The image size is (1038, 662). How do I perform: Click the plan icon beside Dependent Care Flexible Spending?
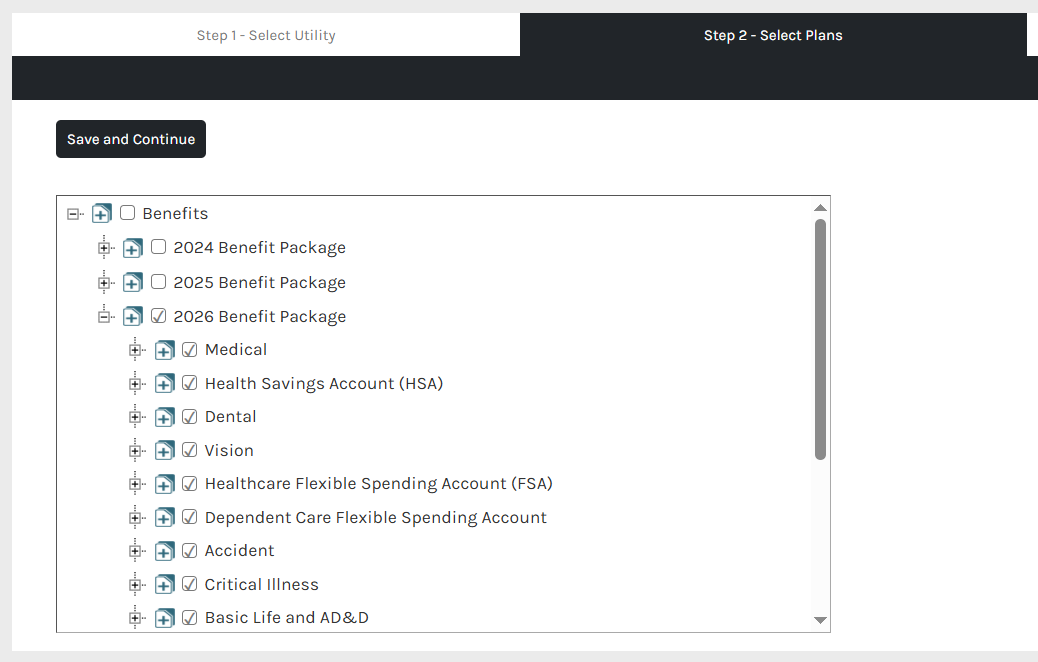point(164,517)
